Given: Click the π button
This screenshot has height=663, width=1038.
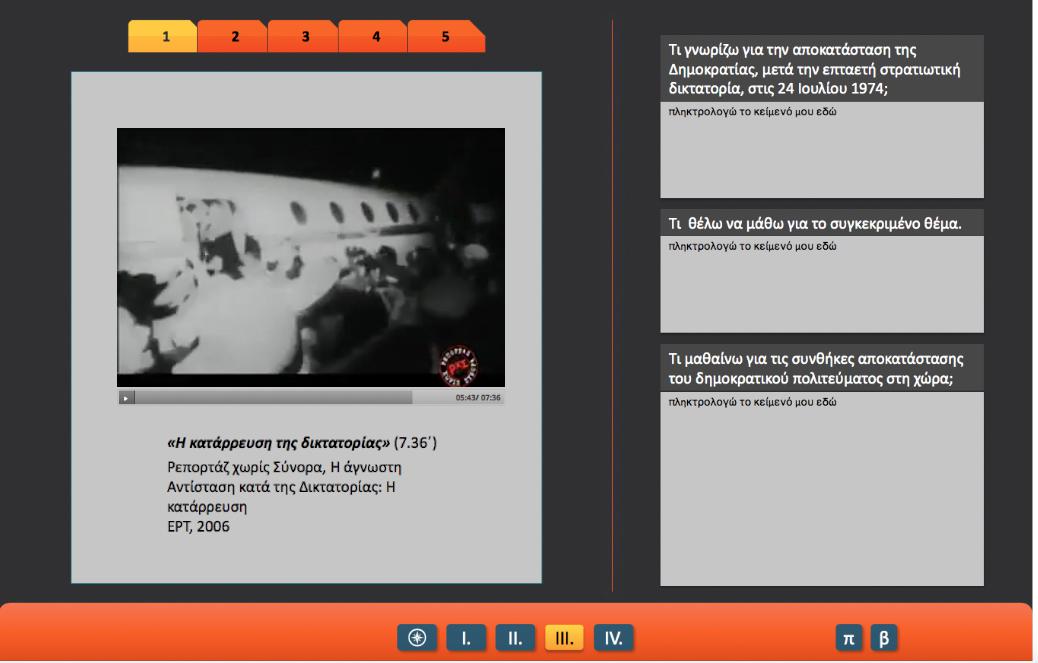Looking at the screenshot, I should tap(849, 639).
